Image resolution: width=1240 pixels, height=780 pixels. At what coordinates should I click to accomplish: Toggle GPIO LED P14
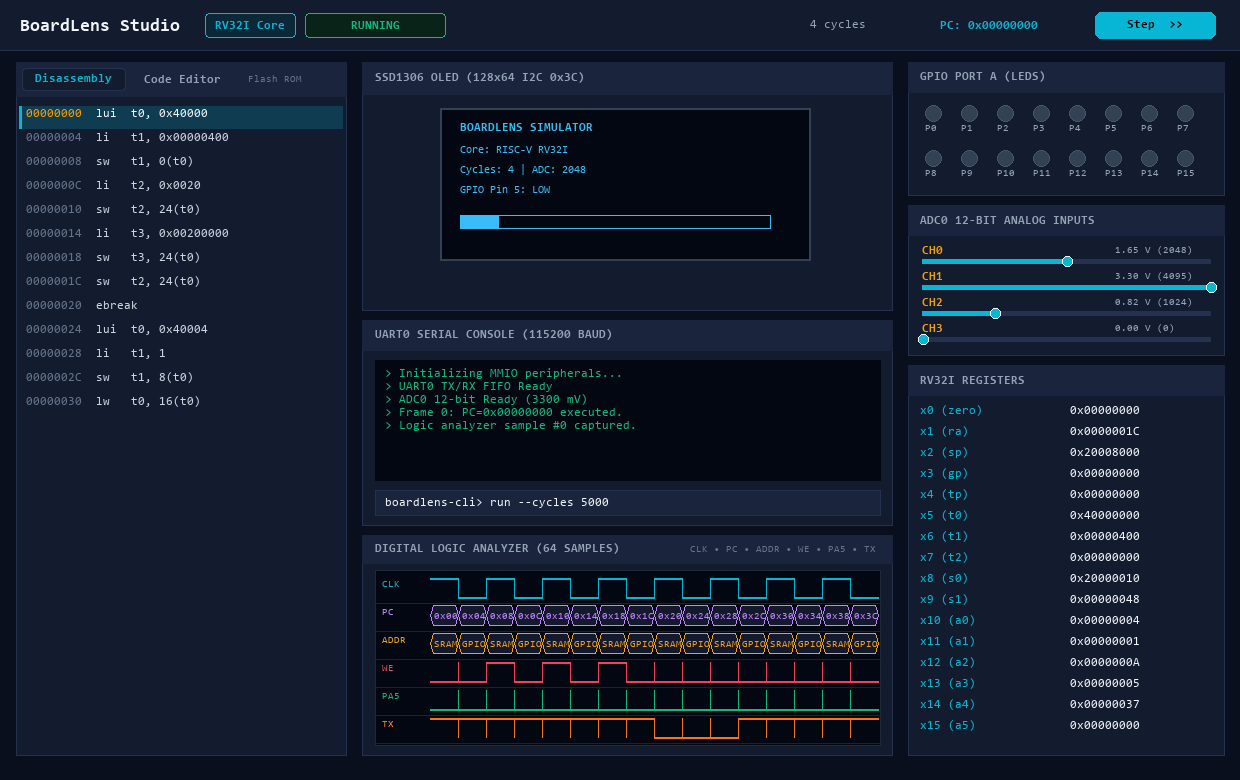1149,159
